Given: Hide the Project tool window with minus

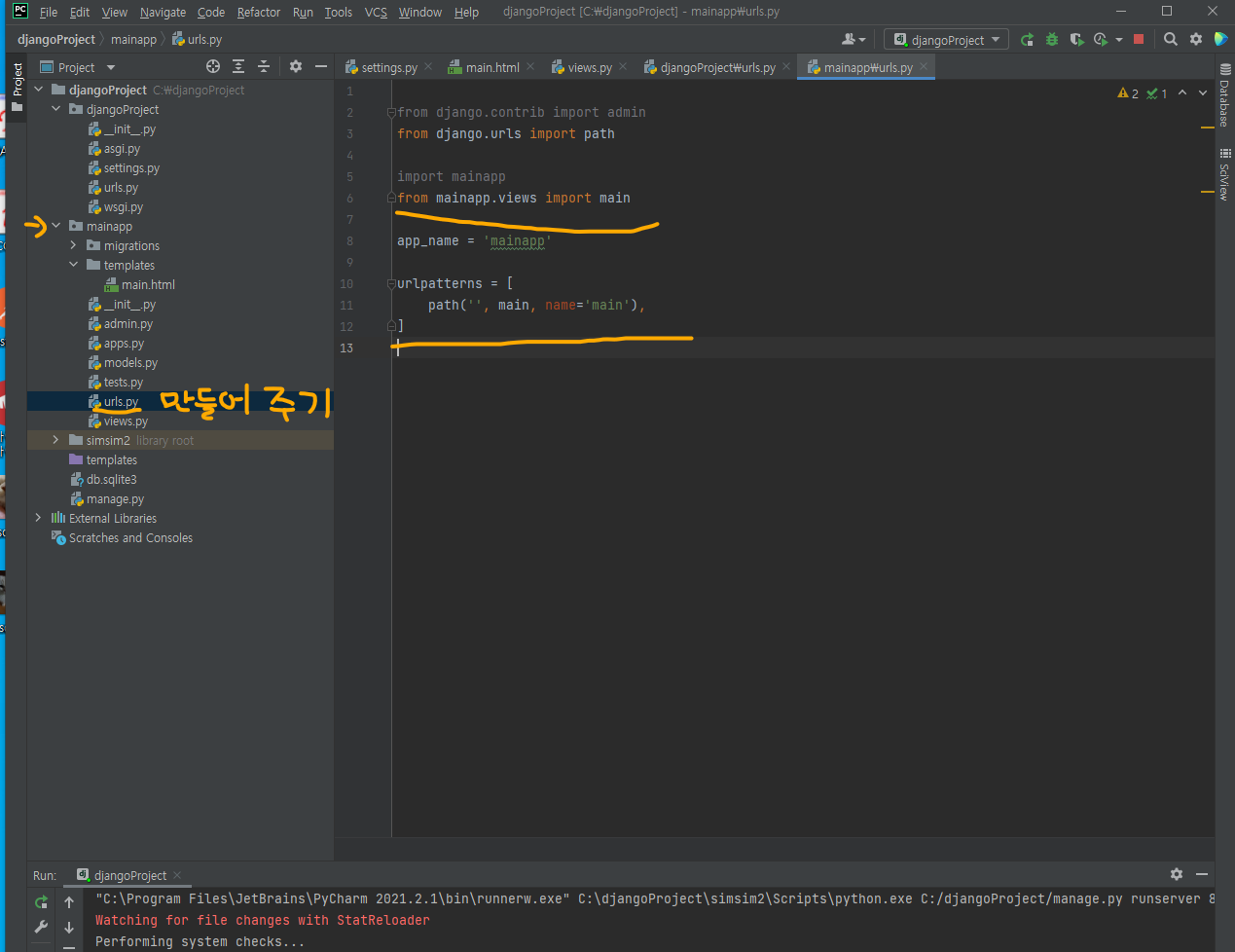Looking at the screenshot, I should 321,66.
